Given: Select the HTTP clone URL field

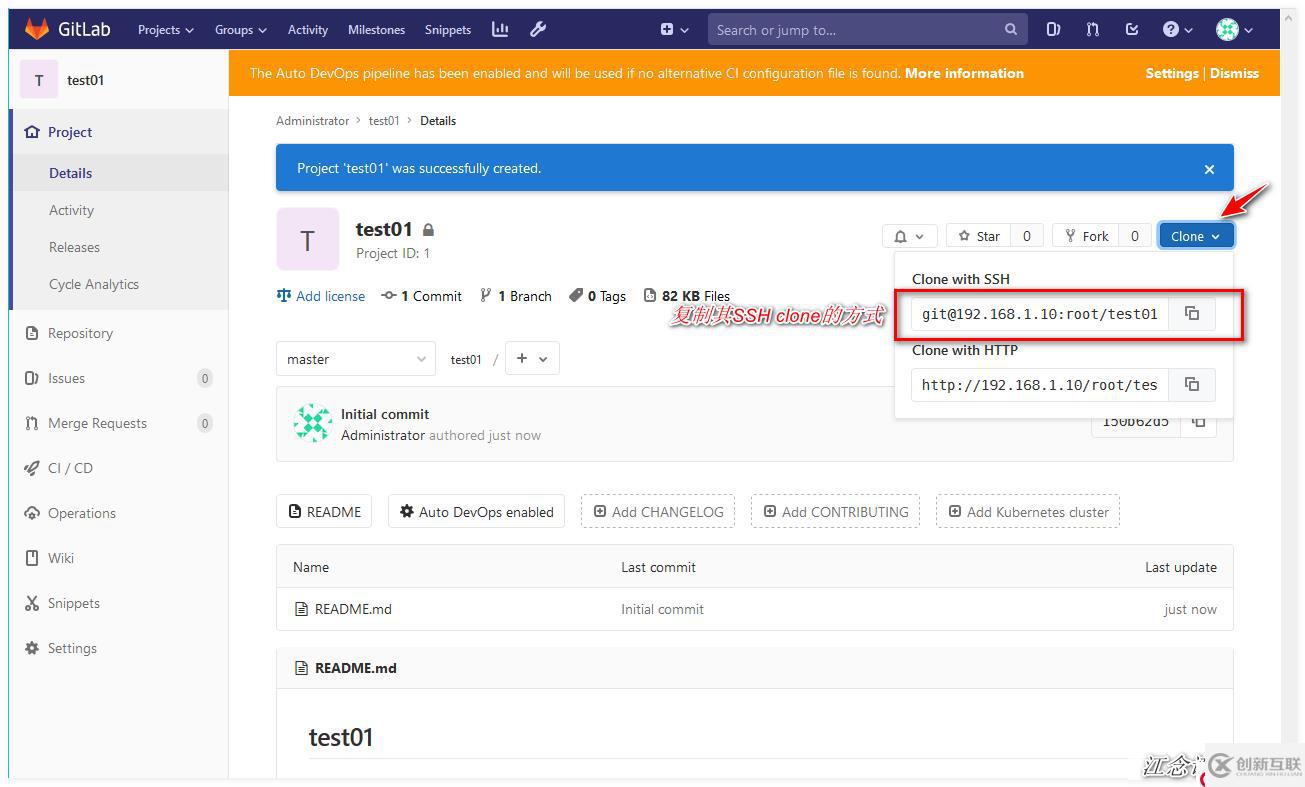Looking at the screenshot, I should pyautogui.click(x=1040, y=384).
